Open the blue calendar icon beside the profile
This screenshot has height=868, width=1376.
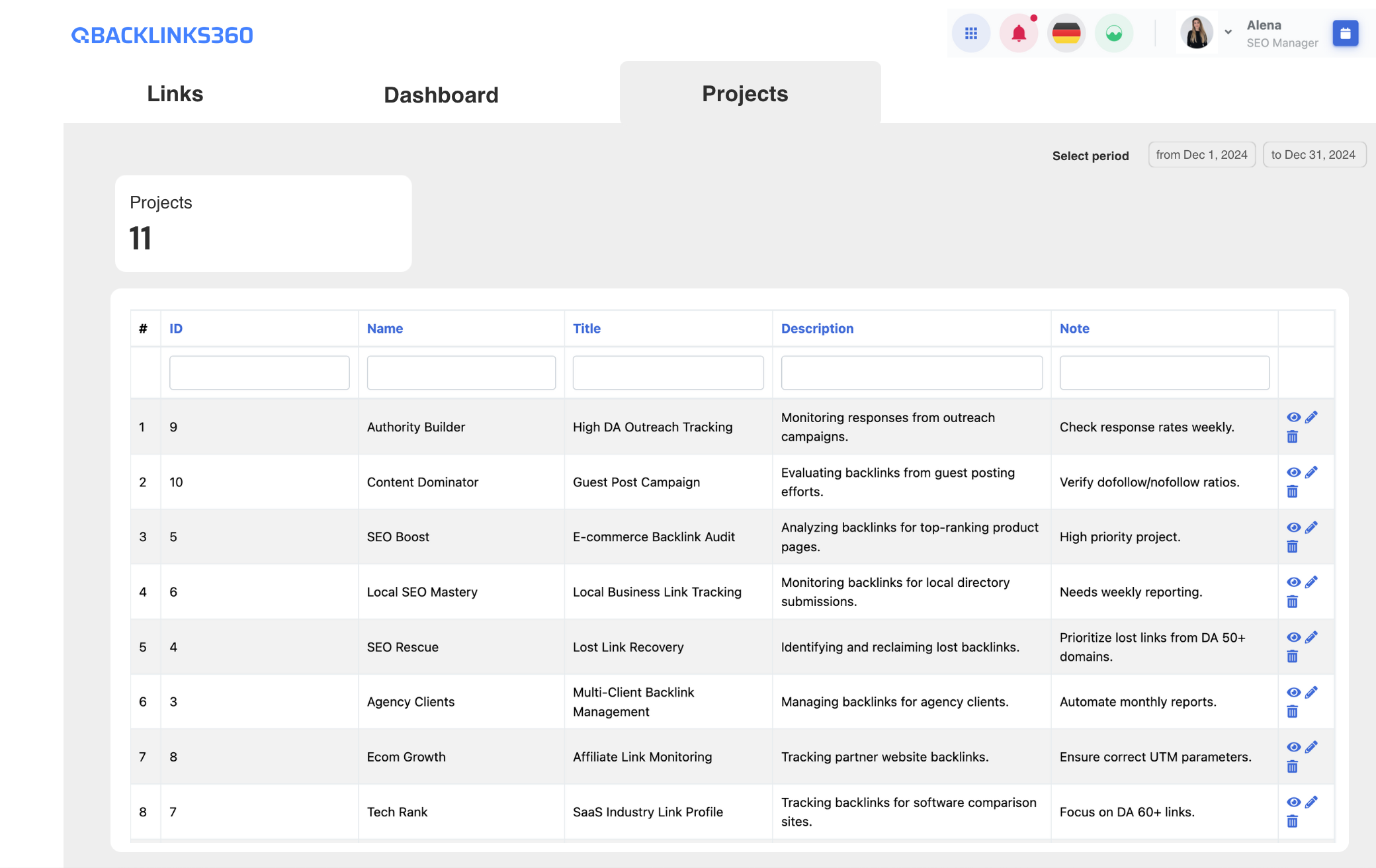tap(1345, 32)
